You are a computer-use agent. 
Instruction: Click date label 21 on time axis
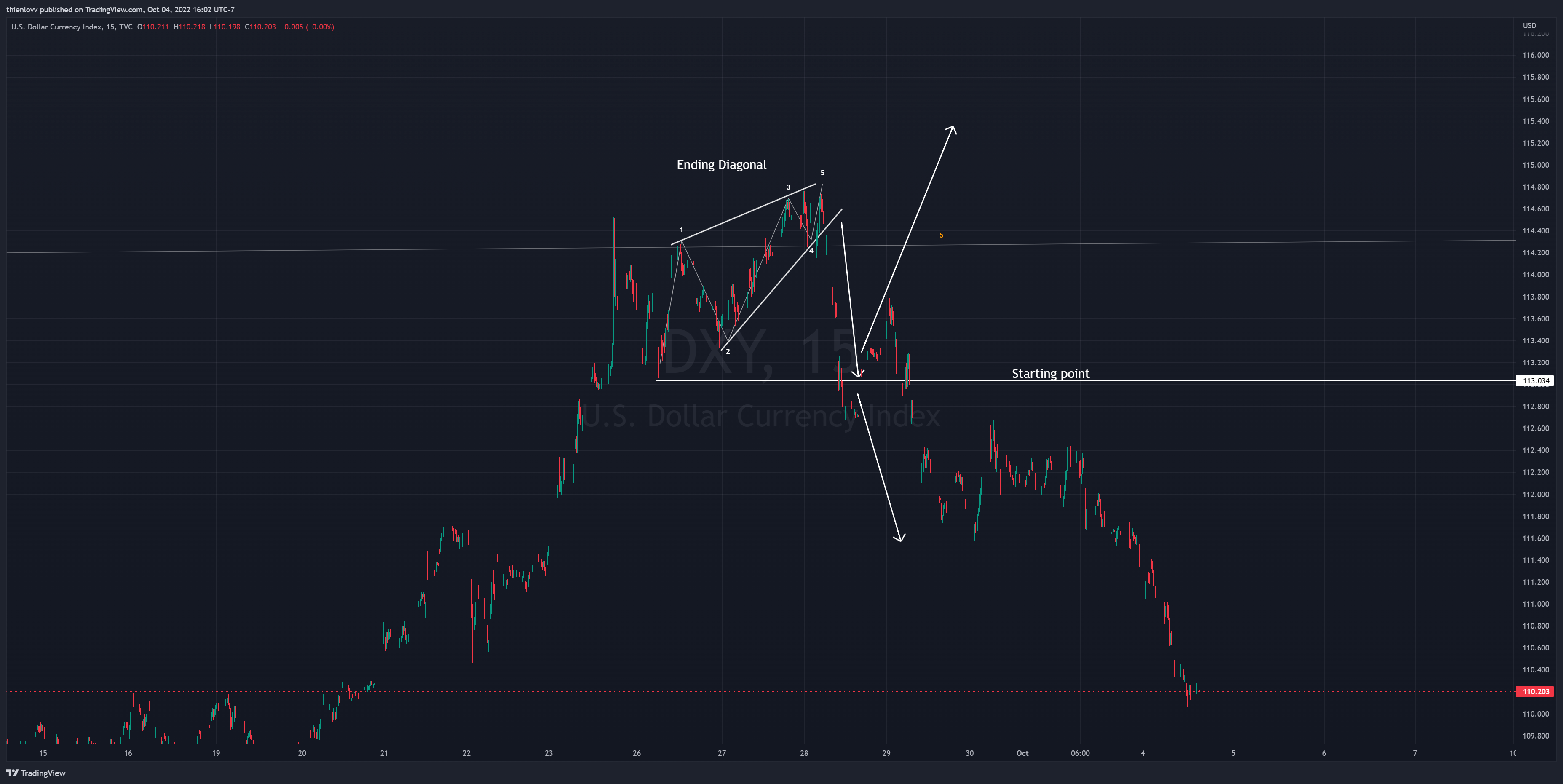click(384, 753)
